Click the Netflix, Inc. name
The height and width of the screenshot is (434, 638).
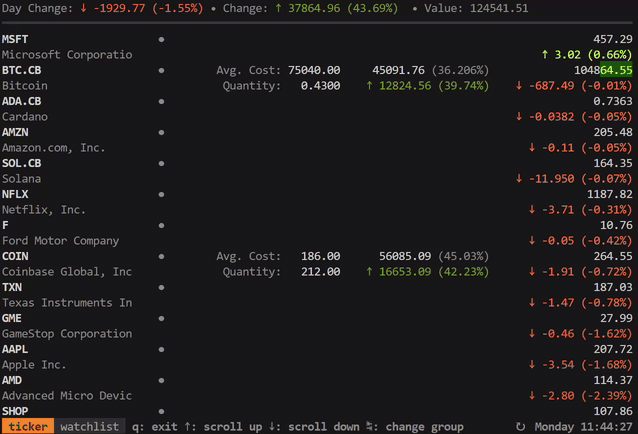tap(44, 210)
